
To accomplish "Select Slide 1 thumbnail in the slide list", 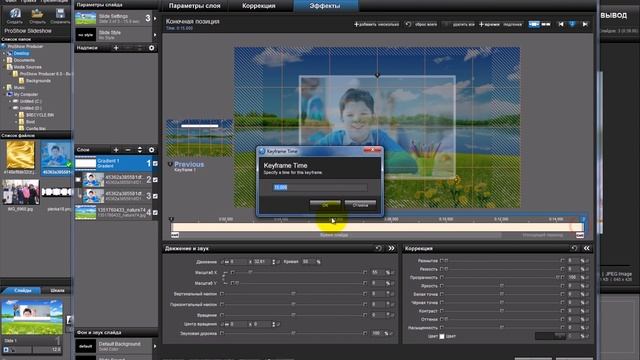I will 32,318.
